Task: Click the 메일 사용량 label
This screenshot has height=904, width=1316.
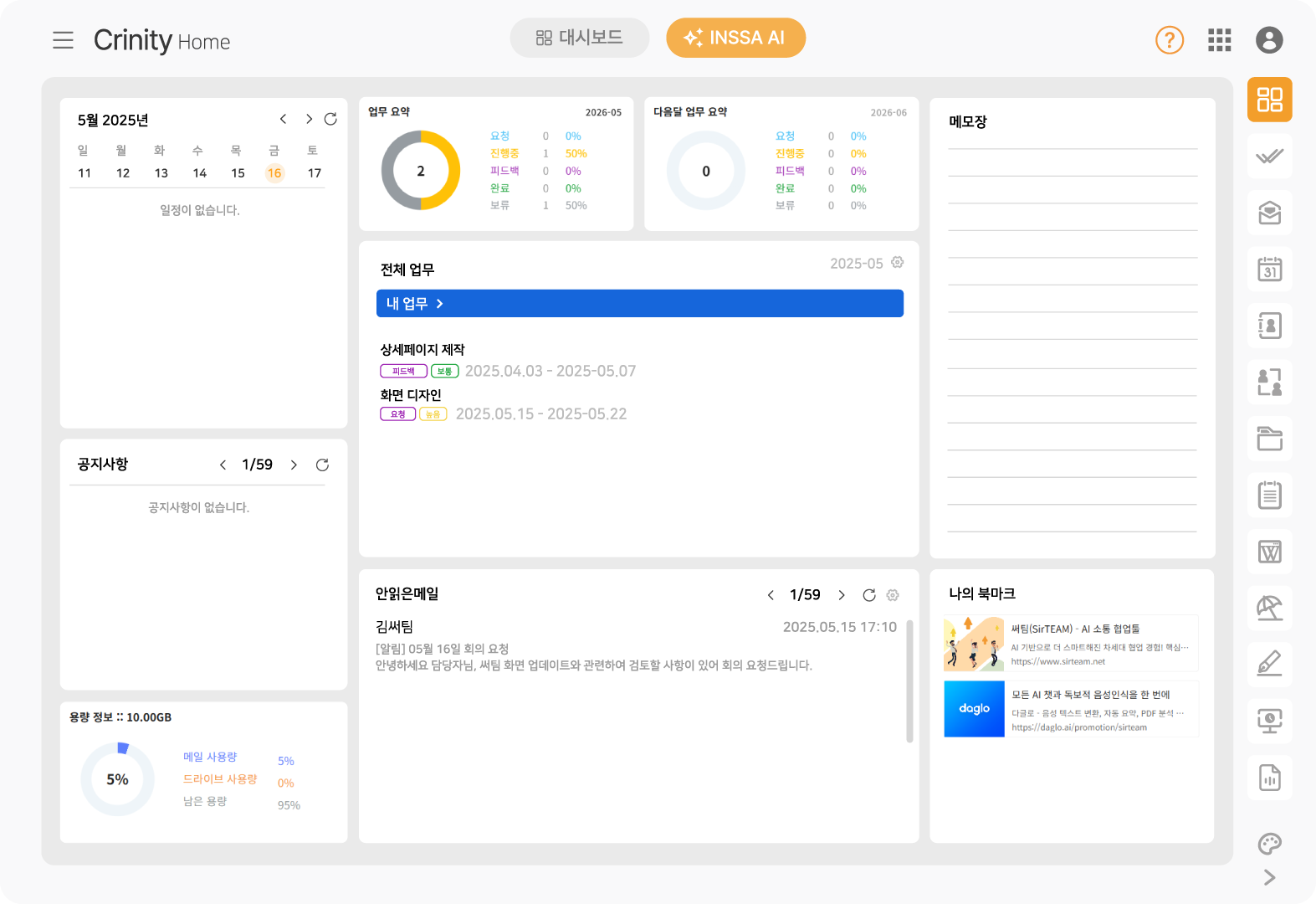Action: (210, 757)
